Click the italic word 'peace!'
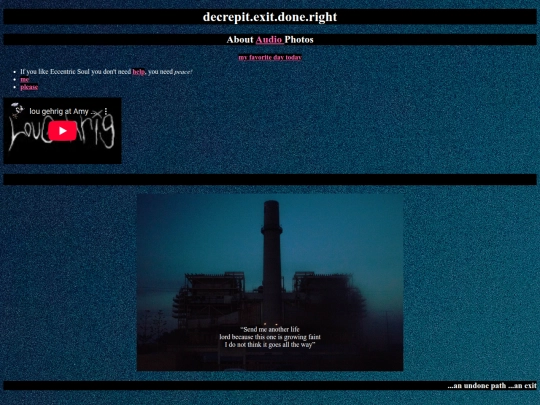 (x=183, y=72)
